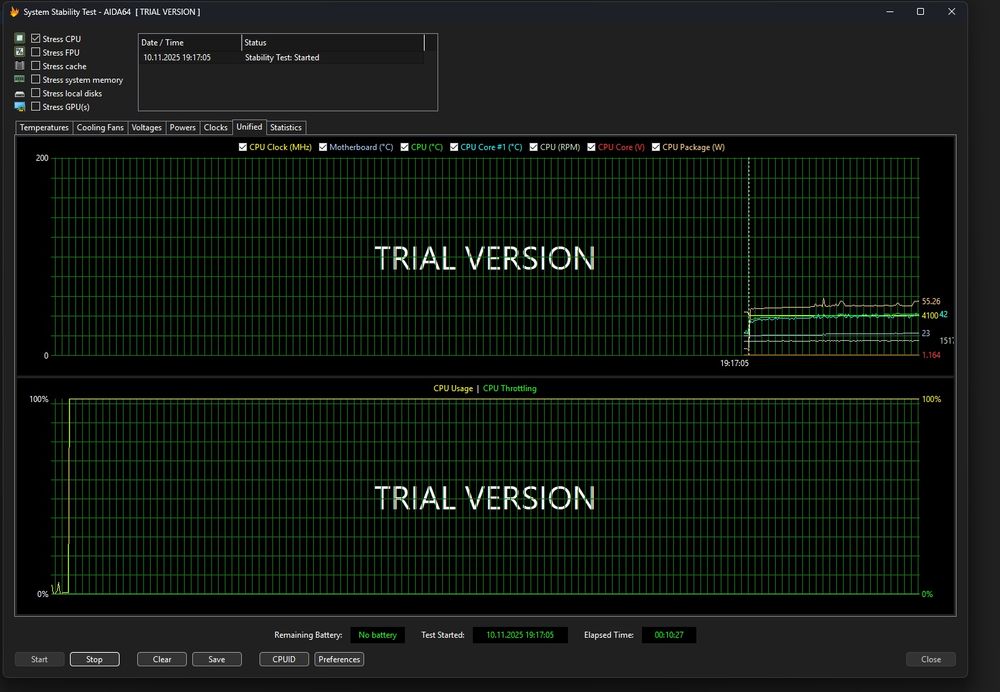
Task: Click the CPU chip icon beside Stress CPU
Action: pos(20,38)
